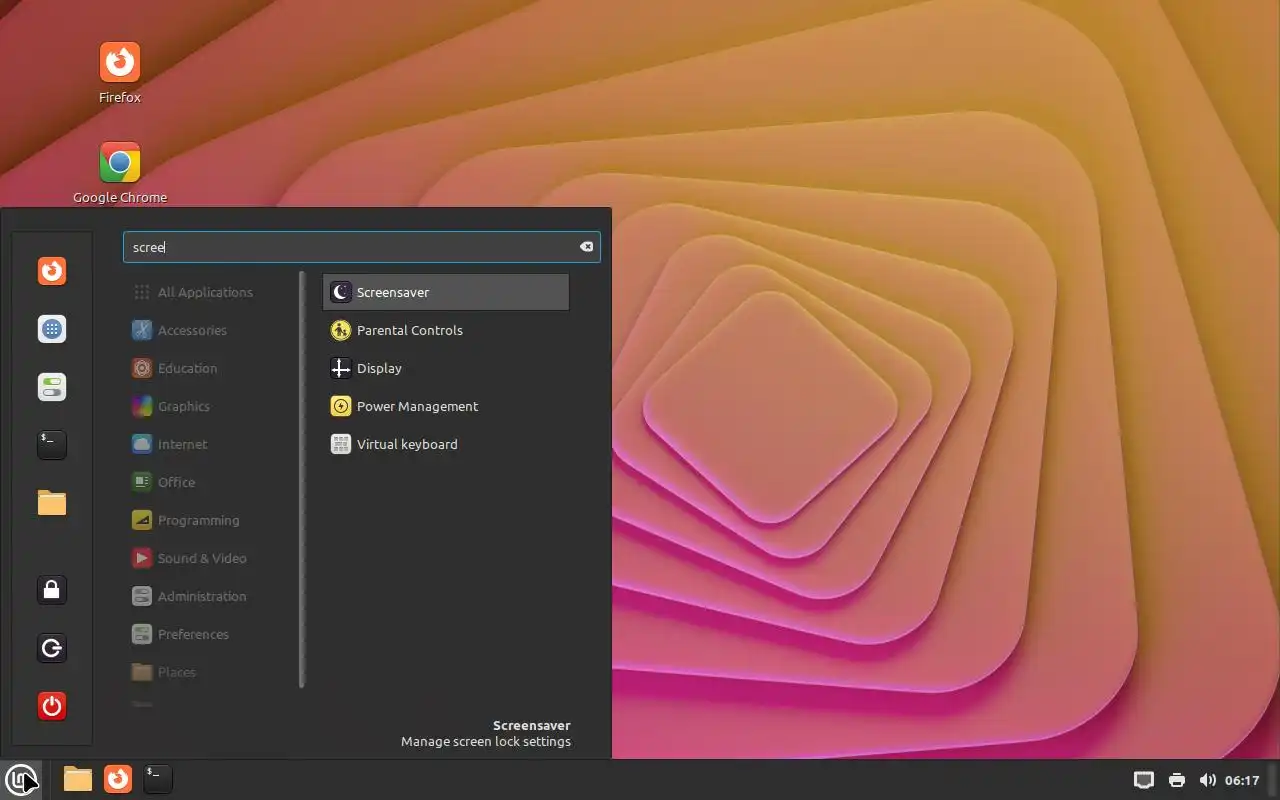Open Virtual keyboard from search results
Image resolution: width=1280 pixels, height=800 pixels.
446,444
